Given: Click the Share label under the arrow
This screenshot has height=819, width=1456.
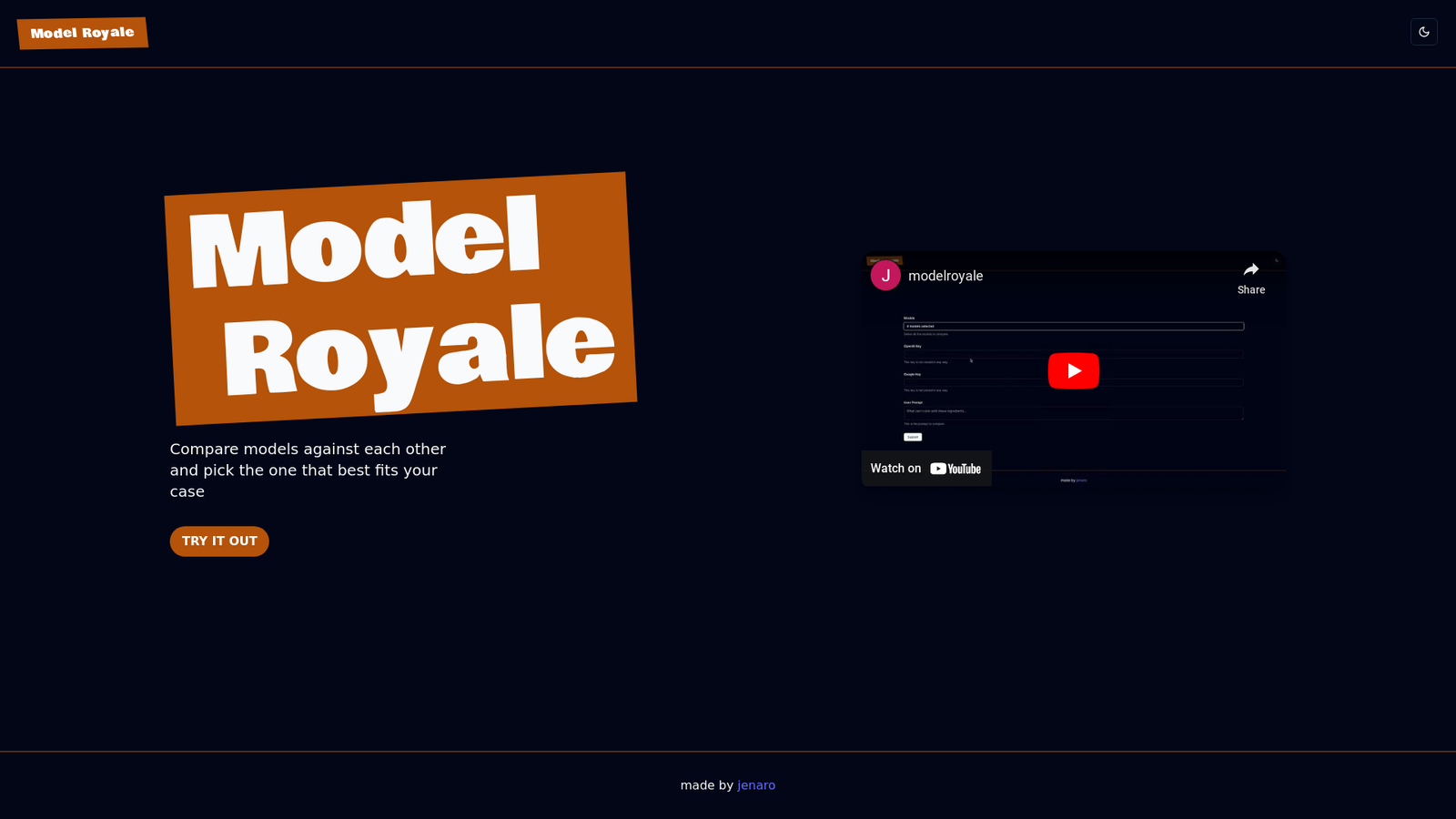Looking at the screenshot, I should click(1251, 290).
